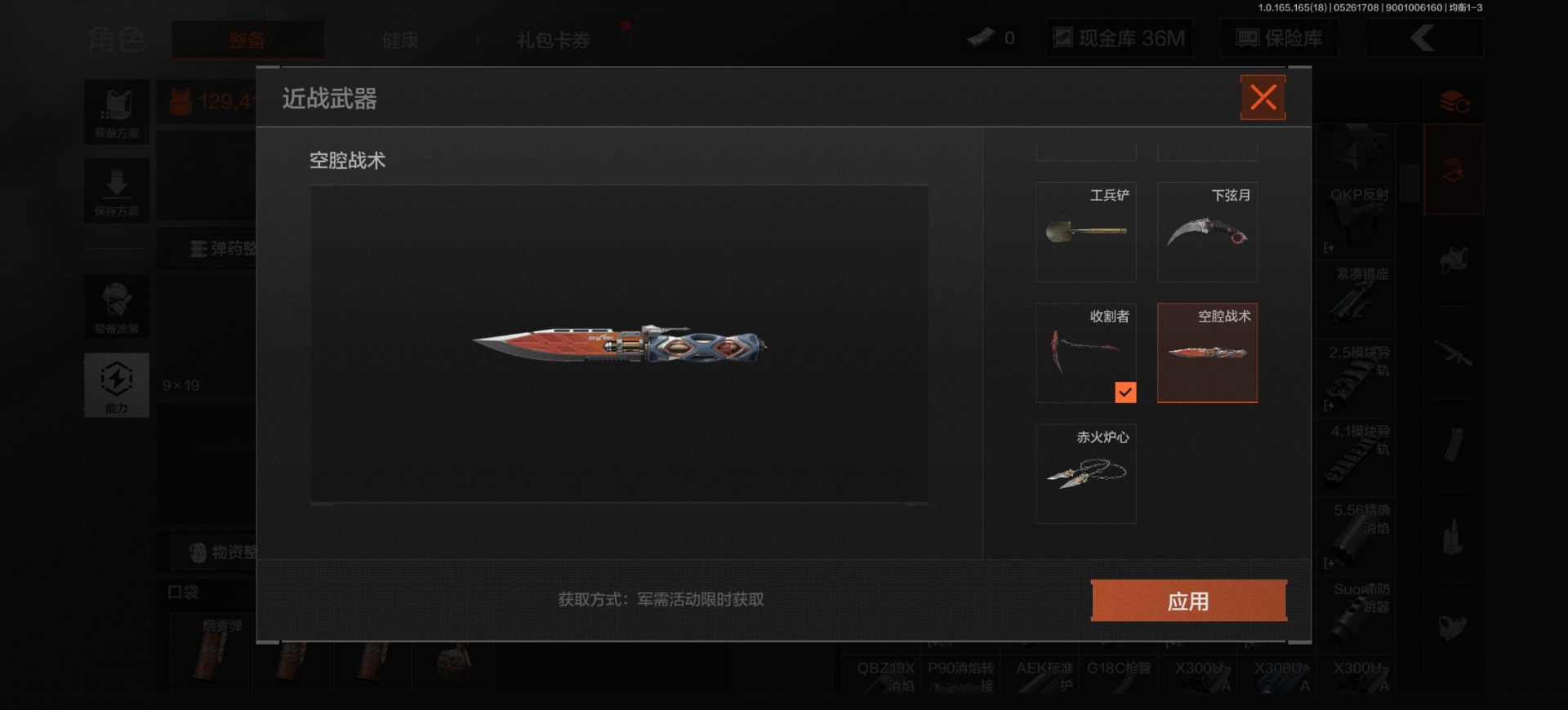Close the 近战武器 dialog
1568x710 pixels.
pyautogui.click(x=1263, y=98)
